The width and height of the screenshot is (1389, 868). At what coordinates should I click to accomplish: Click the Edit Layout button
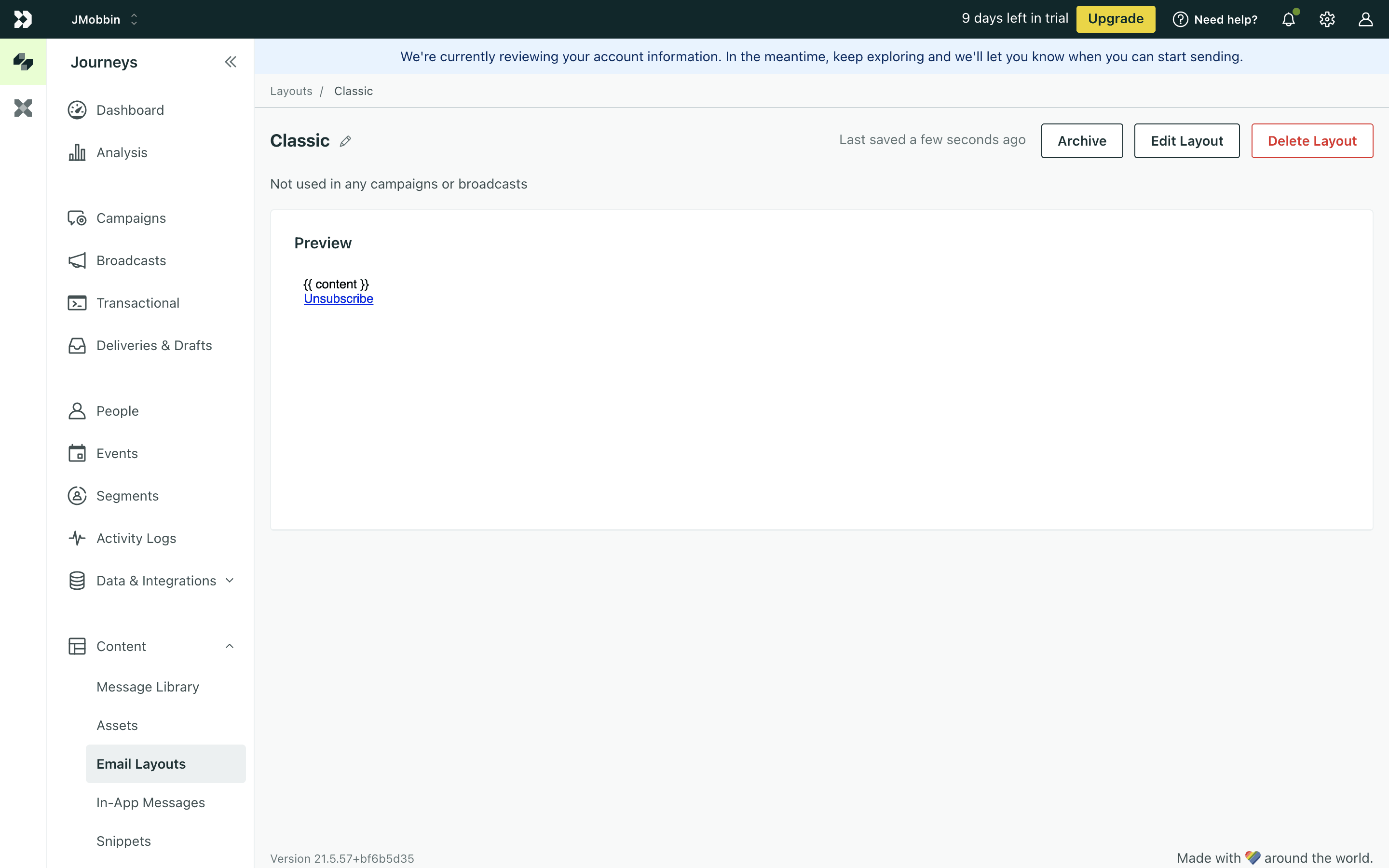pyautogui.click(x=1186, y=141)
